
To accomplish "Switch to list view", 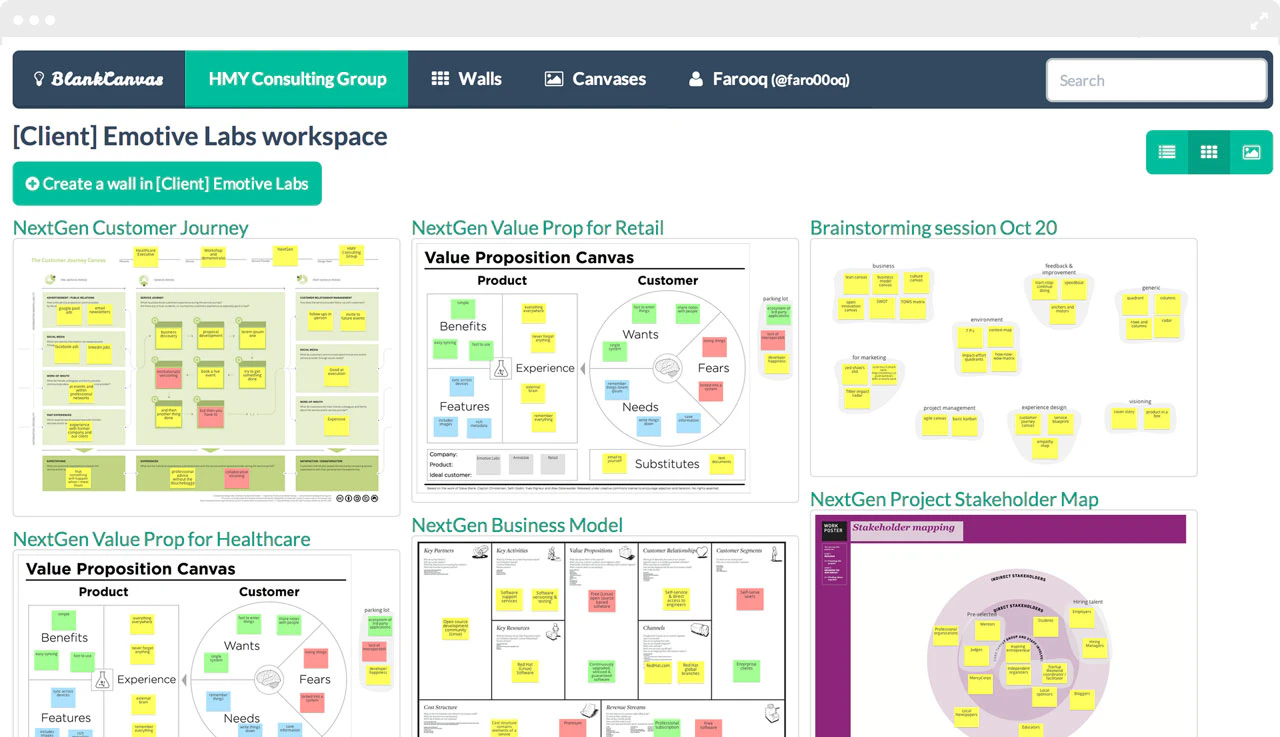I will 1167,152.
